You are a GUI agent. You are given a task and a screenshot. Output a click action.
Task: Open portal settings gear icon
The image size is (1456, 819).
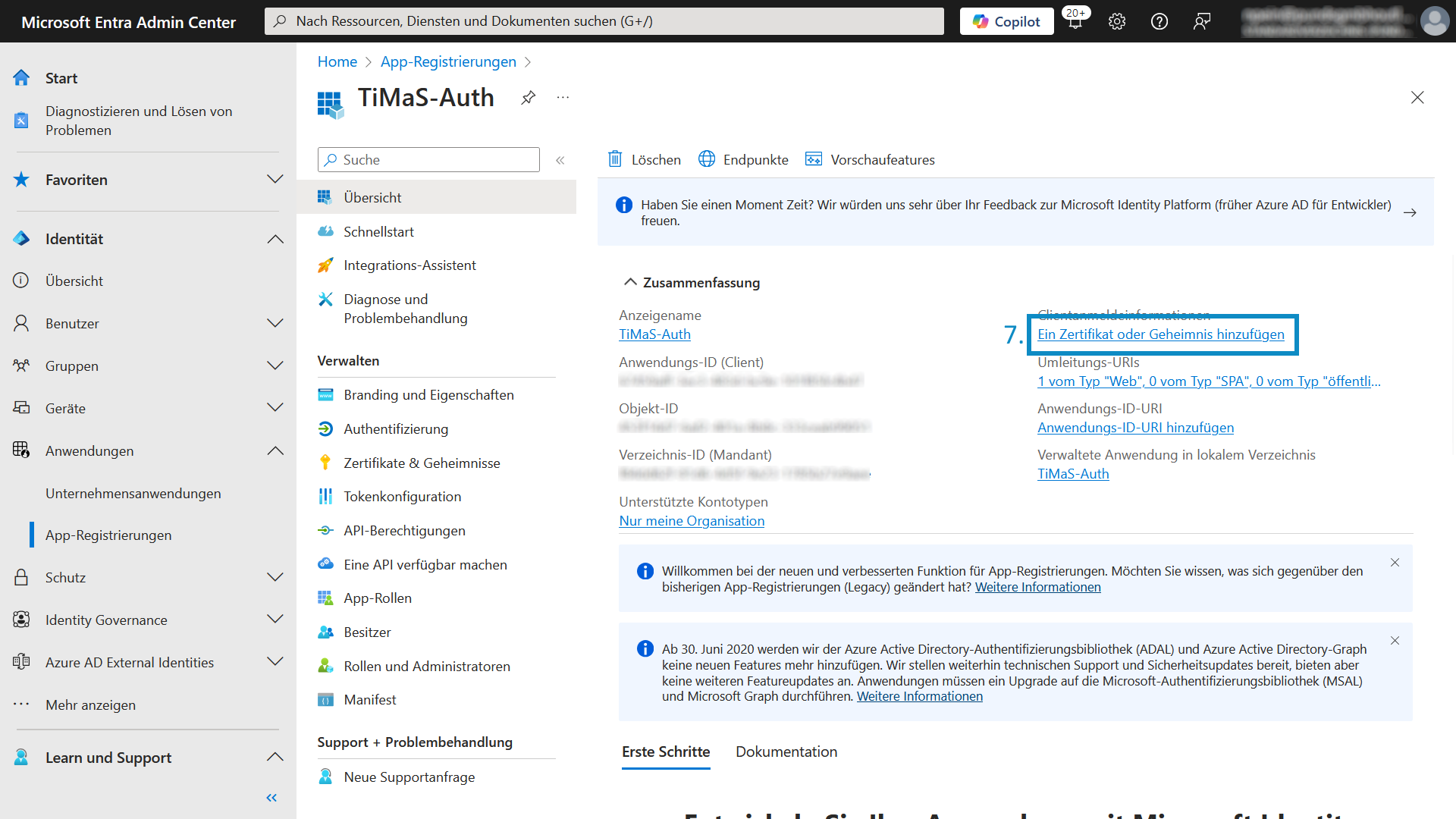click(1117, 21)
